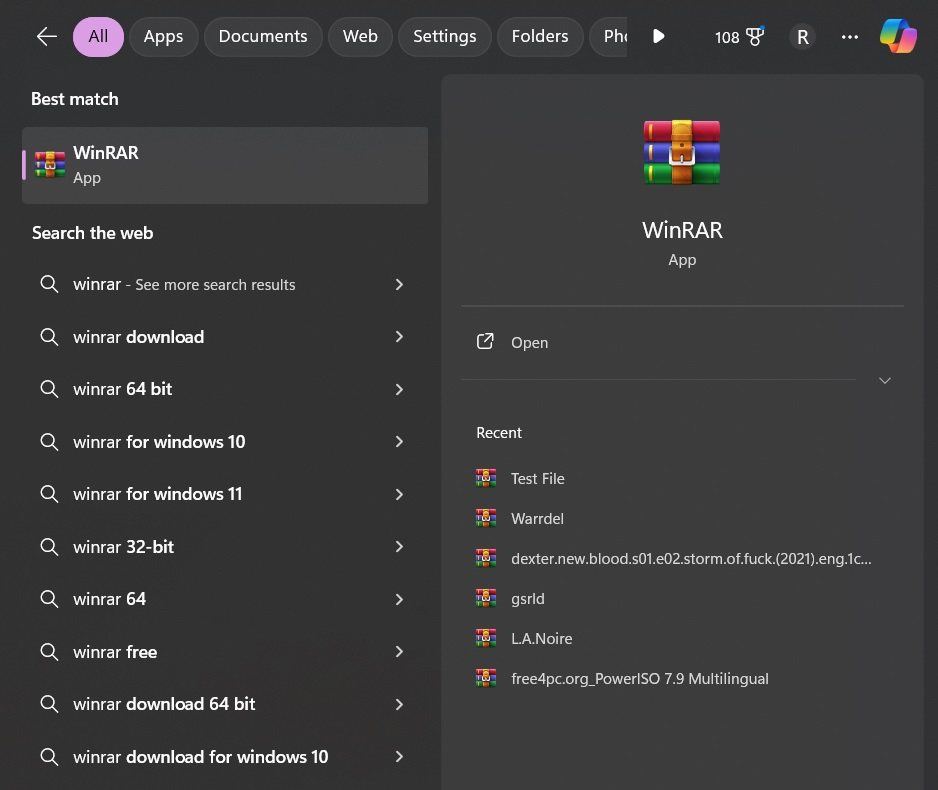
Task: Click search icon beside 'winrar 32-bit'
Action: click(x=49, y=547)
